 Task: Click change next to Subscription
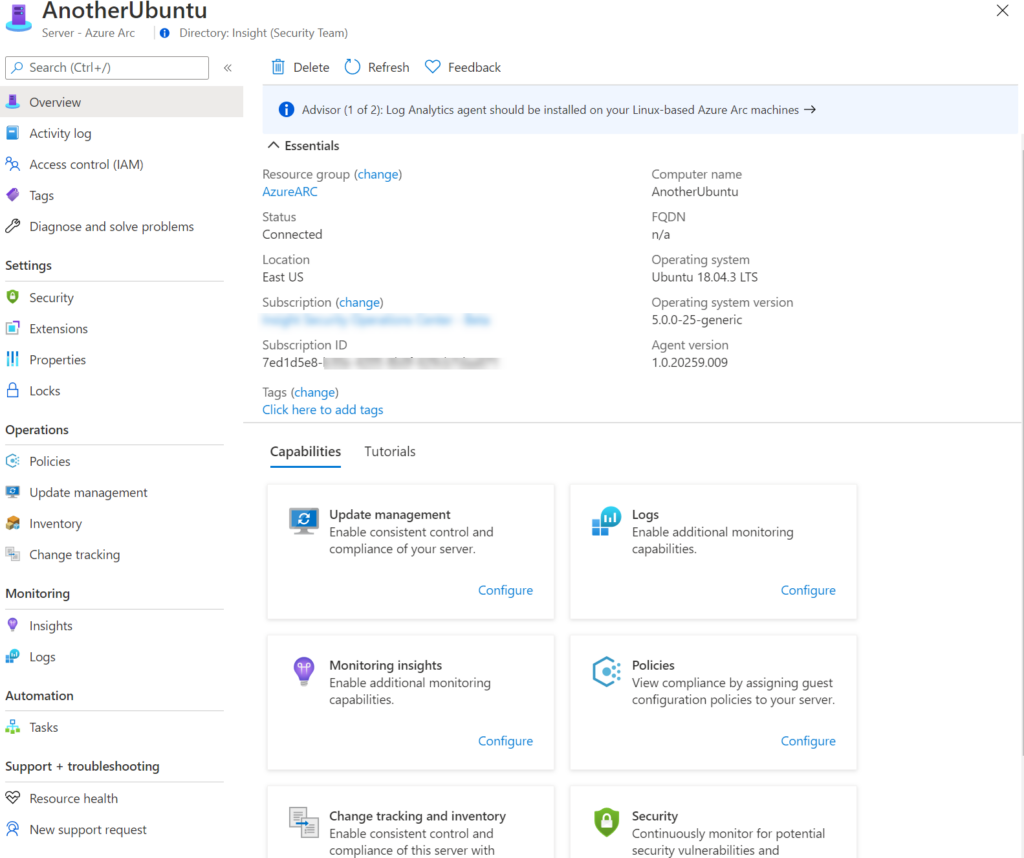[359, 302]
